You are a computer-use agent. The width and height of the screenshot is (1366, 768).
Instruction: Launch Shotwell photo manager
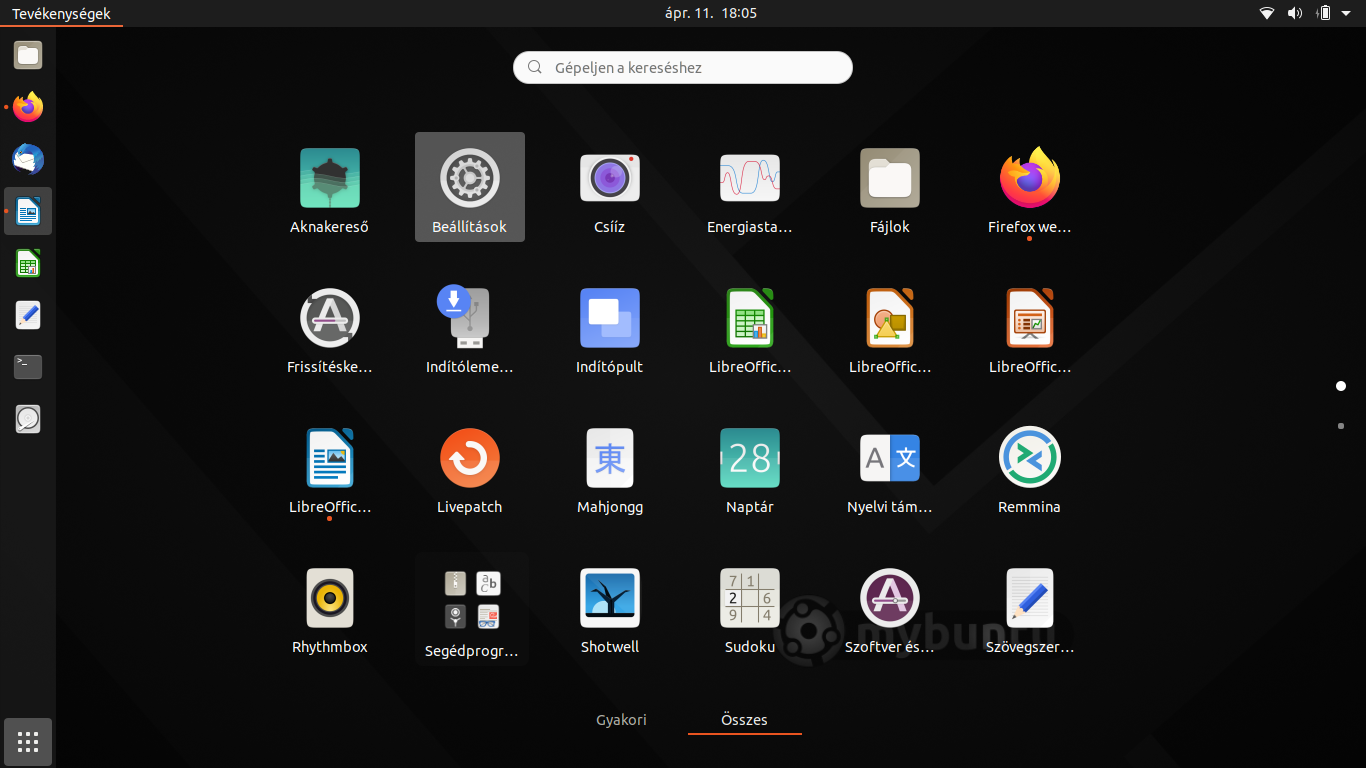[610, 607]
